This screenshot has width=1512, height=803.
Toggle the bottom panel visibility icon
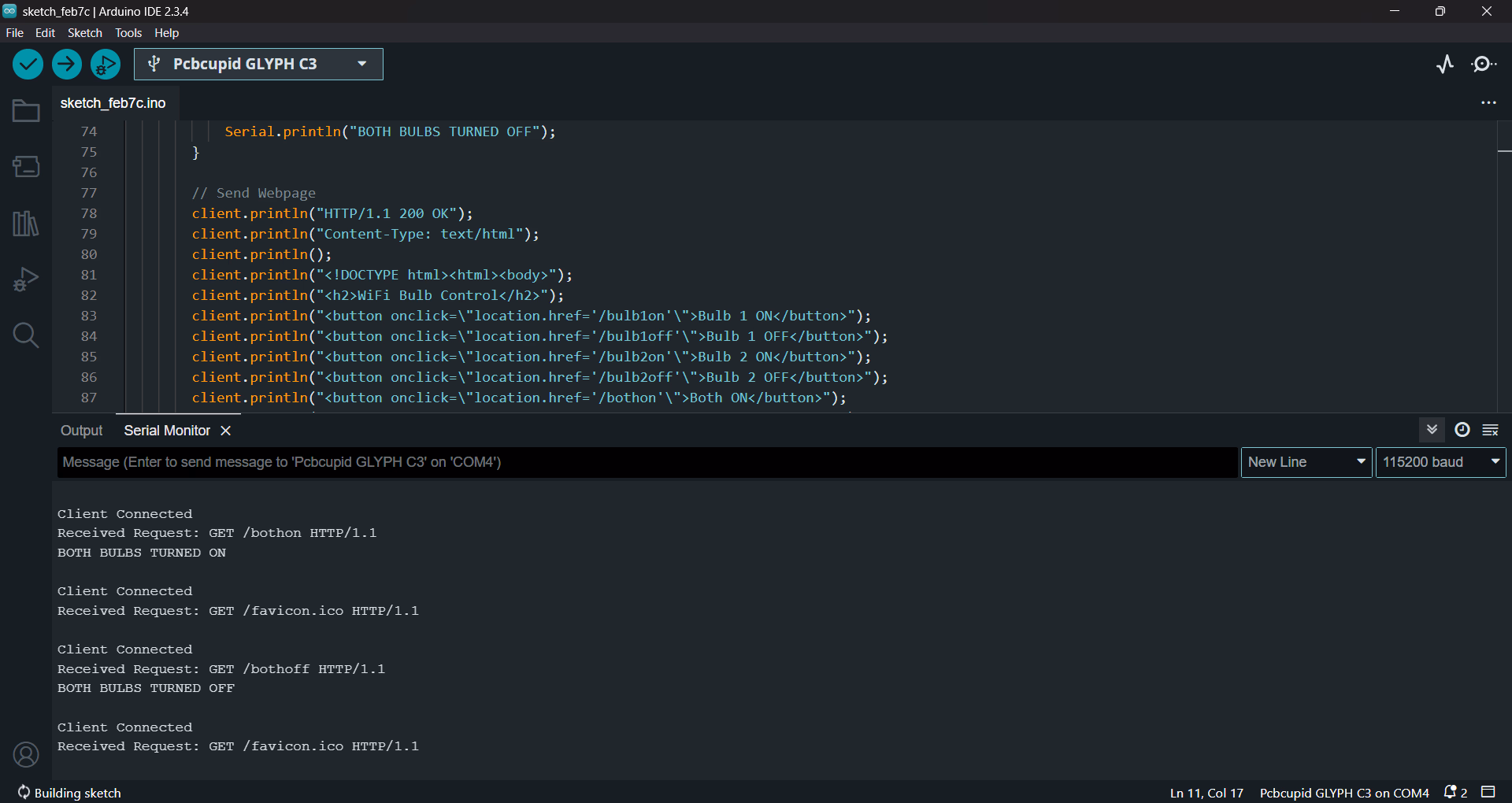pyautogui.click(x=1487, y=793)
